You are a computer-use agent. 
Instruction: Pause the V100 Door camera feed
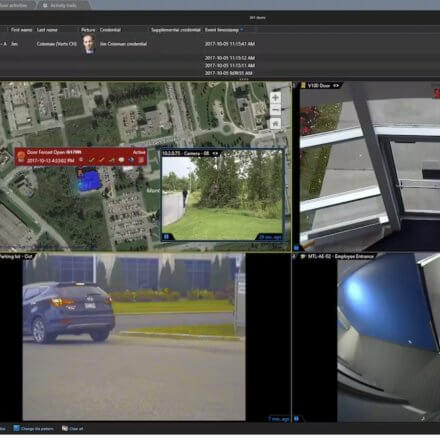click(296, 248)
